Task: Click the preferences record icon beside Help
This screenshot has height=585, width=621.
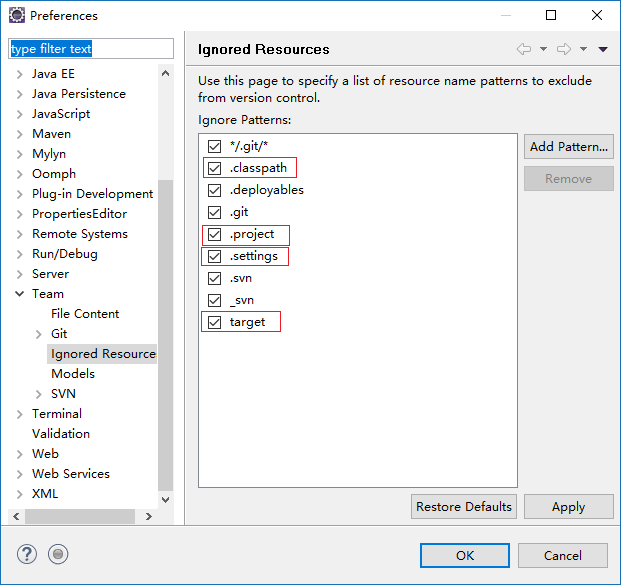Action: click(58, 554)
